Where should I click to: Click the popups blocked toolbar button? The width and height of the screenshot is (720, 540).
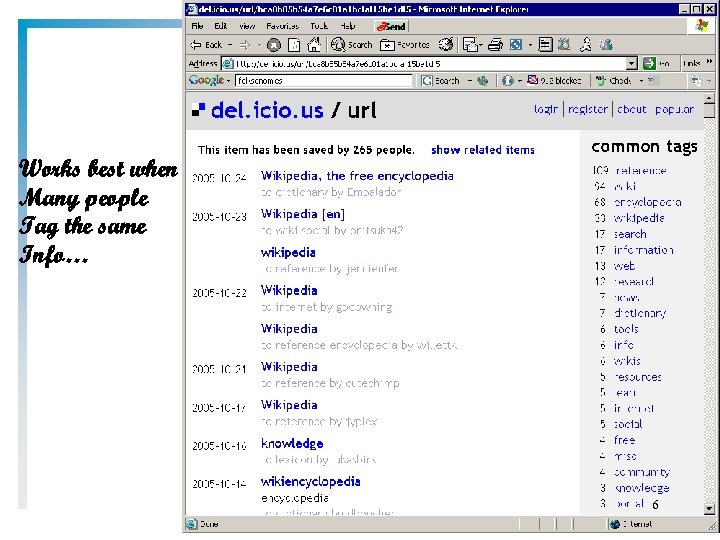[554, 81]
